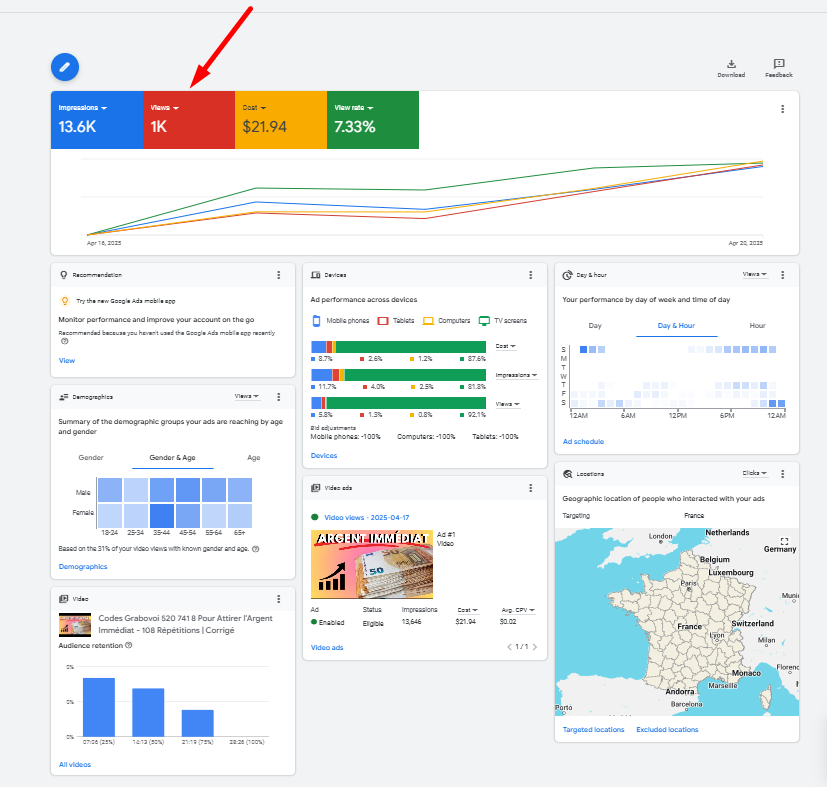This screenshot has width=827, height=787.
Task: Click the Targeted locations link
Action: point(593,730)
